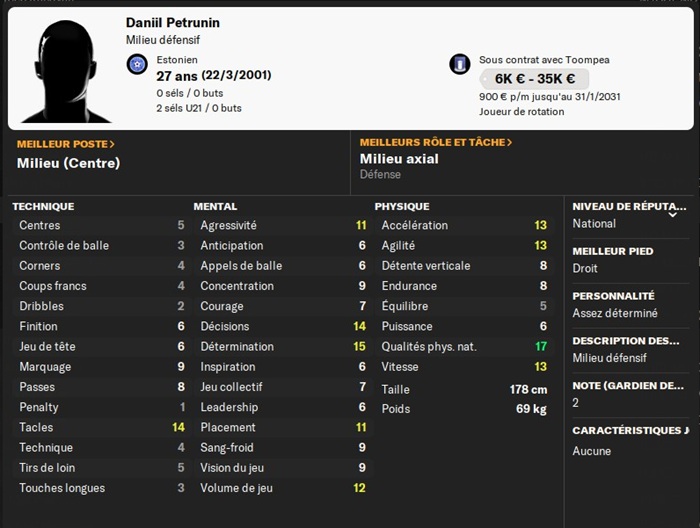Click the Estonian nationality flag icon
Image resolution: width=700 pixels, height=528 pixels.
coord(138,65)
